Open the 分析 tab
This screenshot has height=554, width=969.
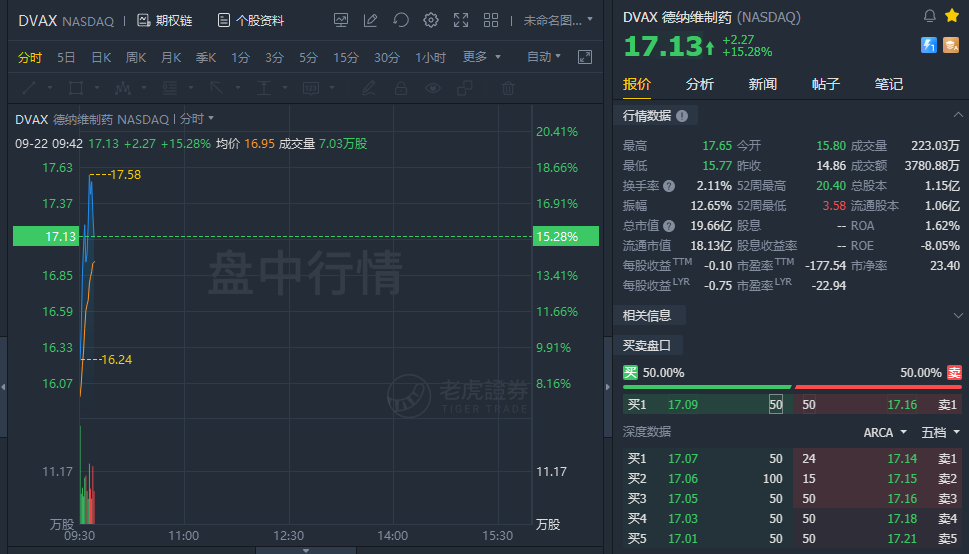tap(700, 84)
